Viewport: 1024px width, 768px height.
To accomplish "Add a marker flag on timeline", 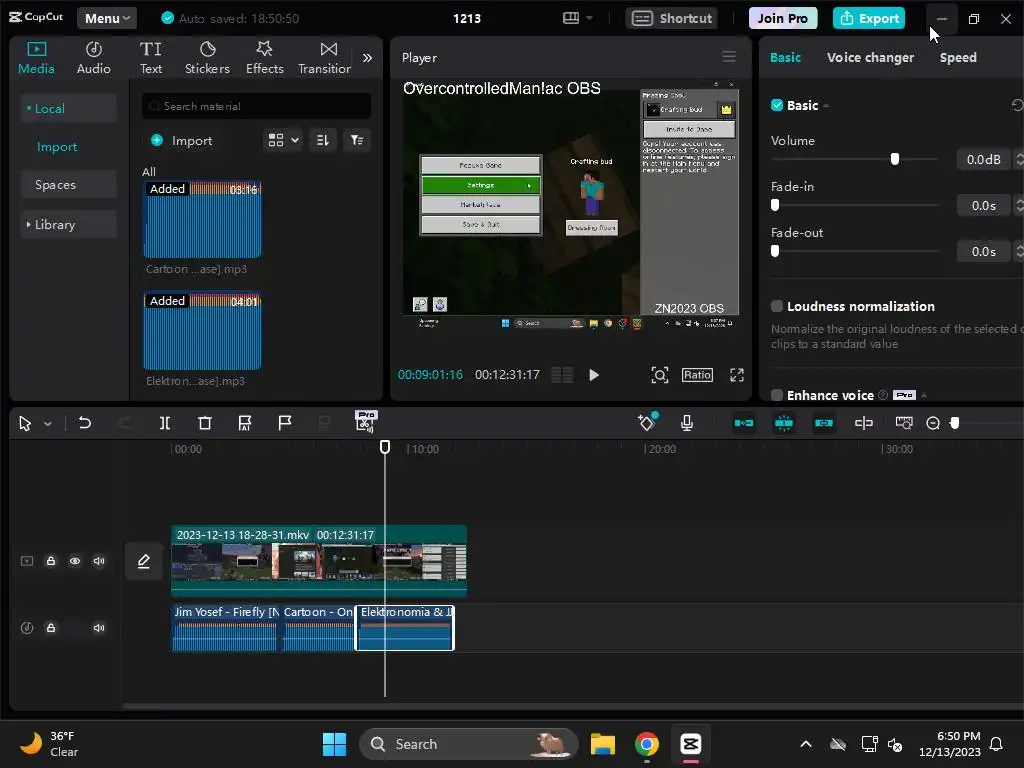I will 285,423.
